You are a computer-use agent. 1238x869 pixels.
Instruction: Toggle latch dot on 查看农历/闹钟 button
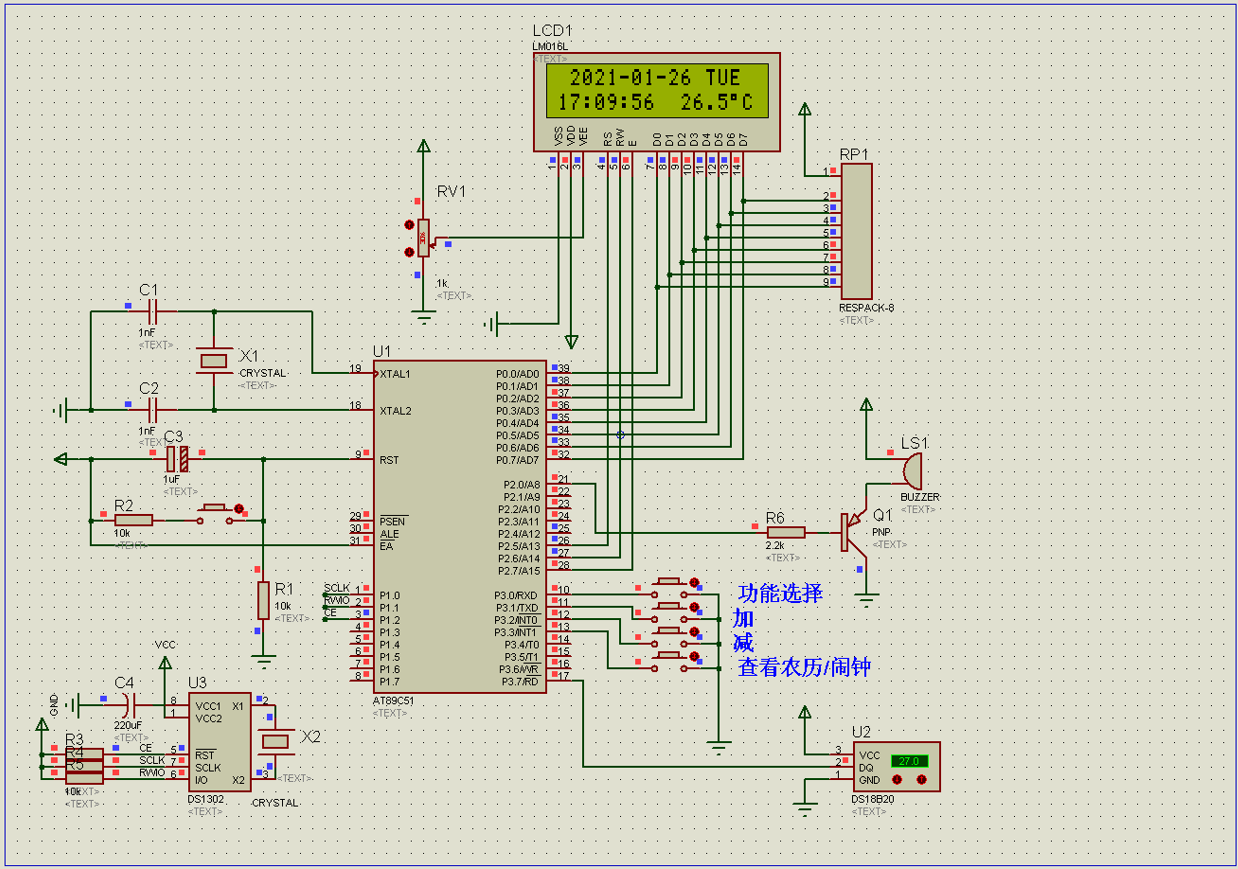(x=694, y=656)
